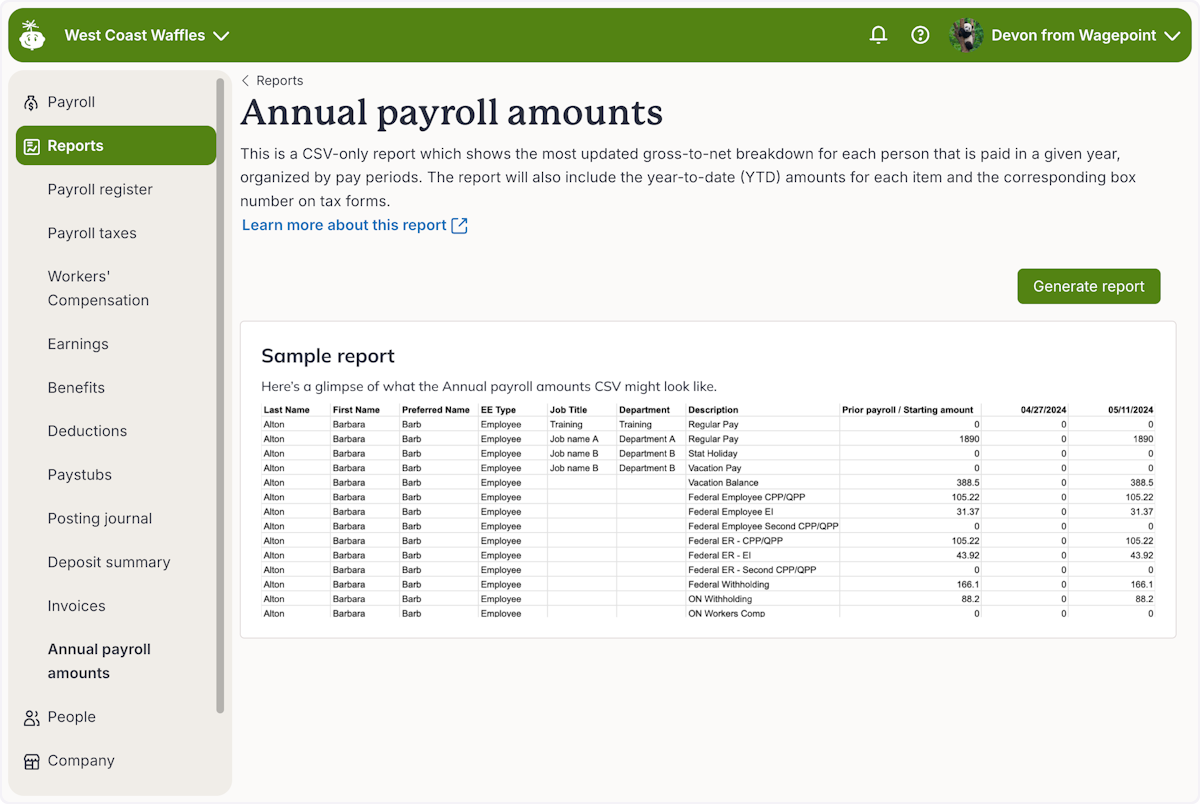Screen dimensions: 1200x804
Task: Click the Wagepoint panda logo
Action: point(31,34)
